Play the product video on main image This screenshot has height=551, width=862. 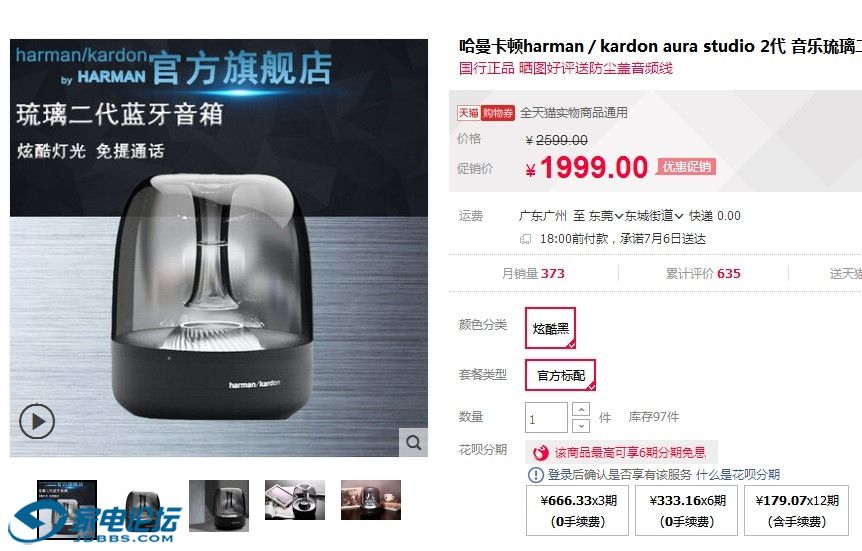click(37, 421)
